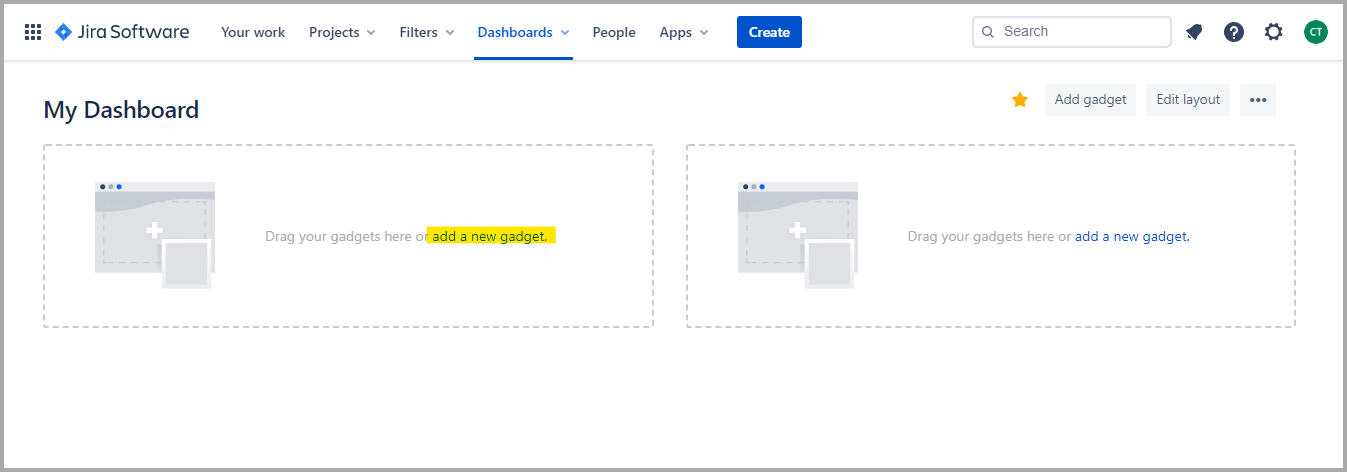Open the help question mark icon
This screenshot has height=472, width=1347.
pyautogui.click(x=1234, y=32)
